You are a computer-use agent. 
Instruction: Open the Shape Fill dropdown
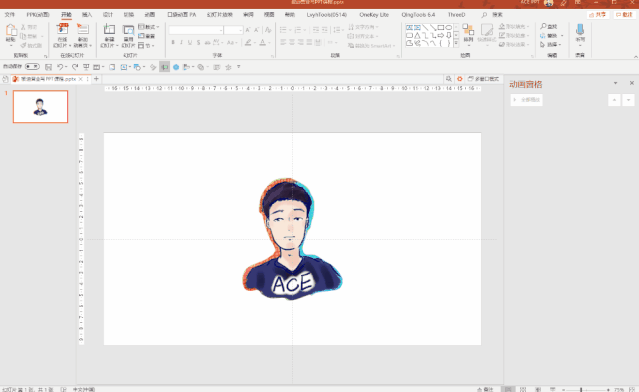pyautogui.click(x=514, y=26)
